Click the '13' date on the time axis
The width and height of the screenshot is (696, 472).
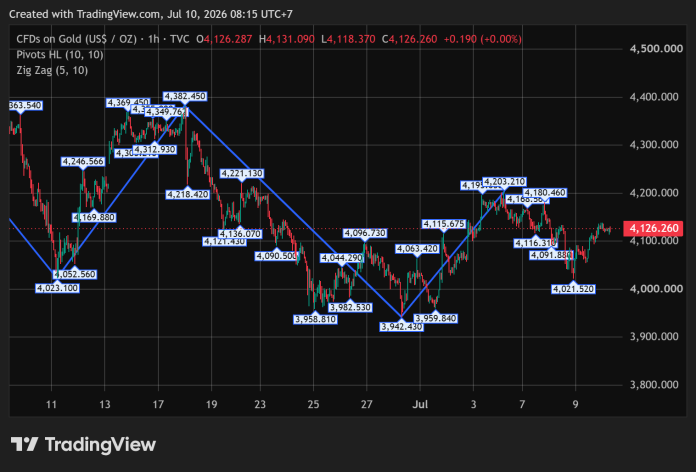click(x=104, y=405)
